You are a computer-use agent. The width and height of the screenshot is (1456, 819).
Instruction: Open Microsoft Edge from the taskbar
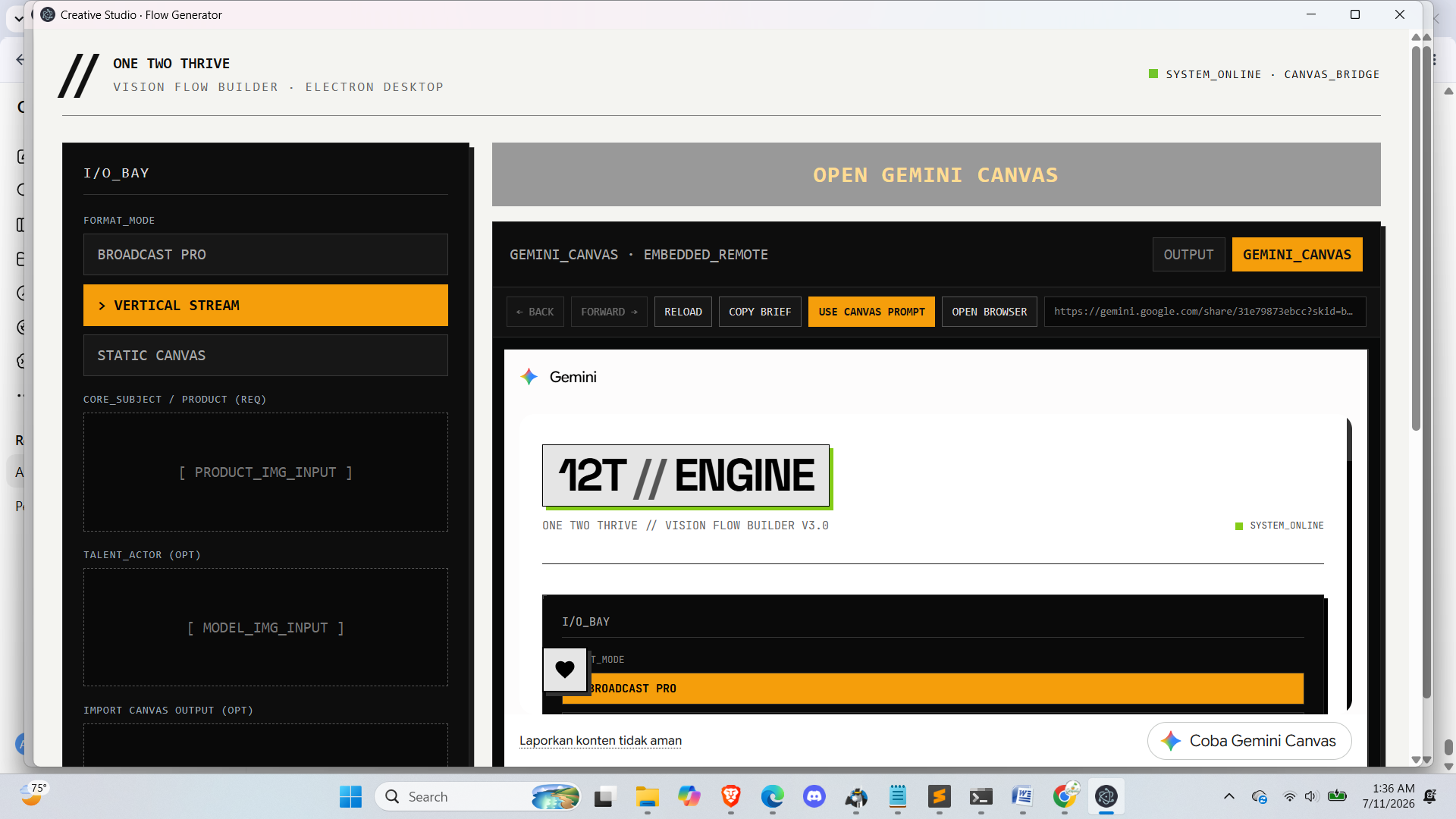click(x=772, y=796)
